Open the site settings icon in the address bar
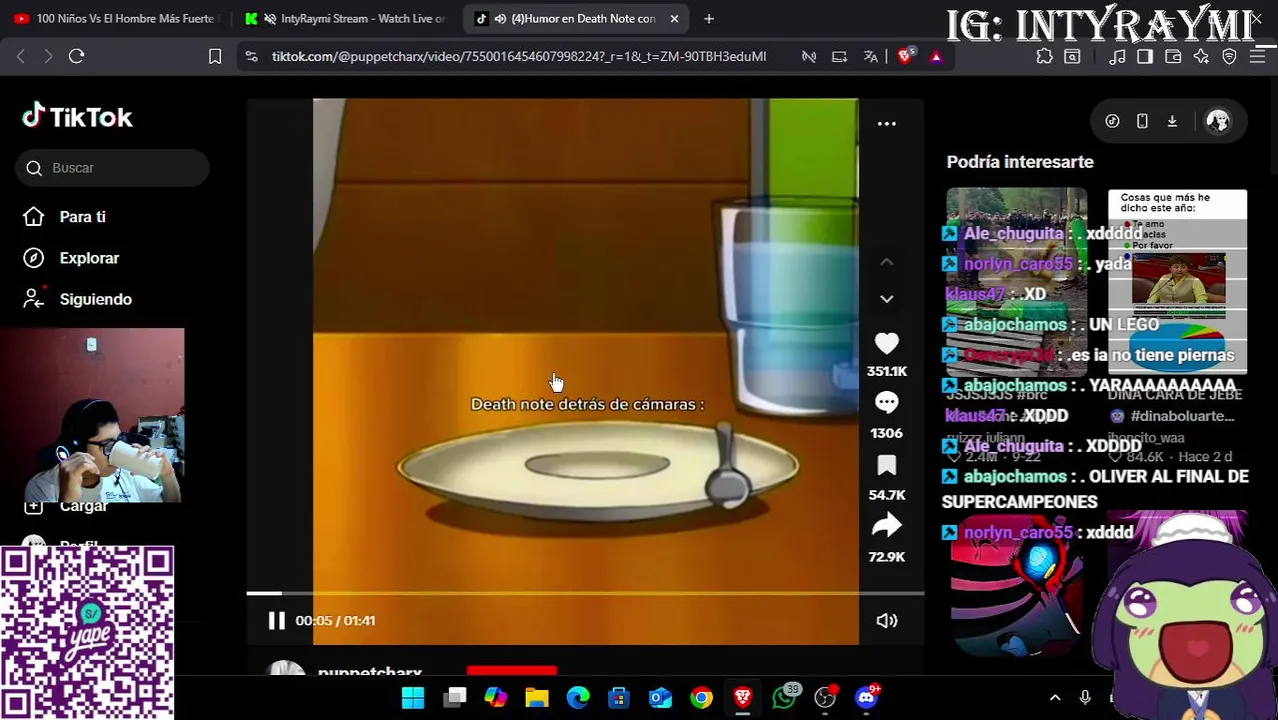The height and width of the screenshot is (720, 1278). pos(251,56)
